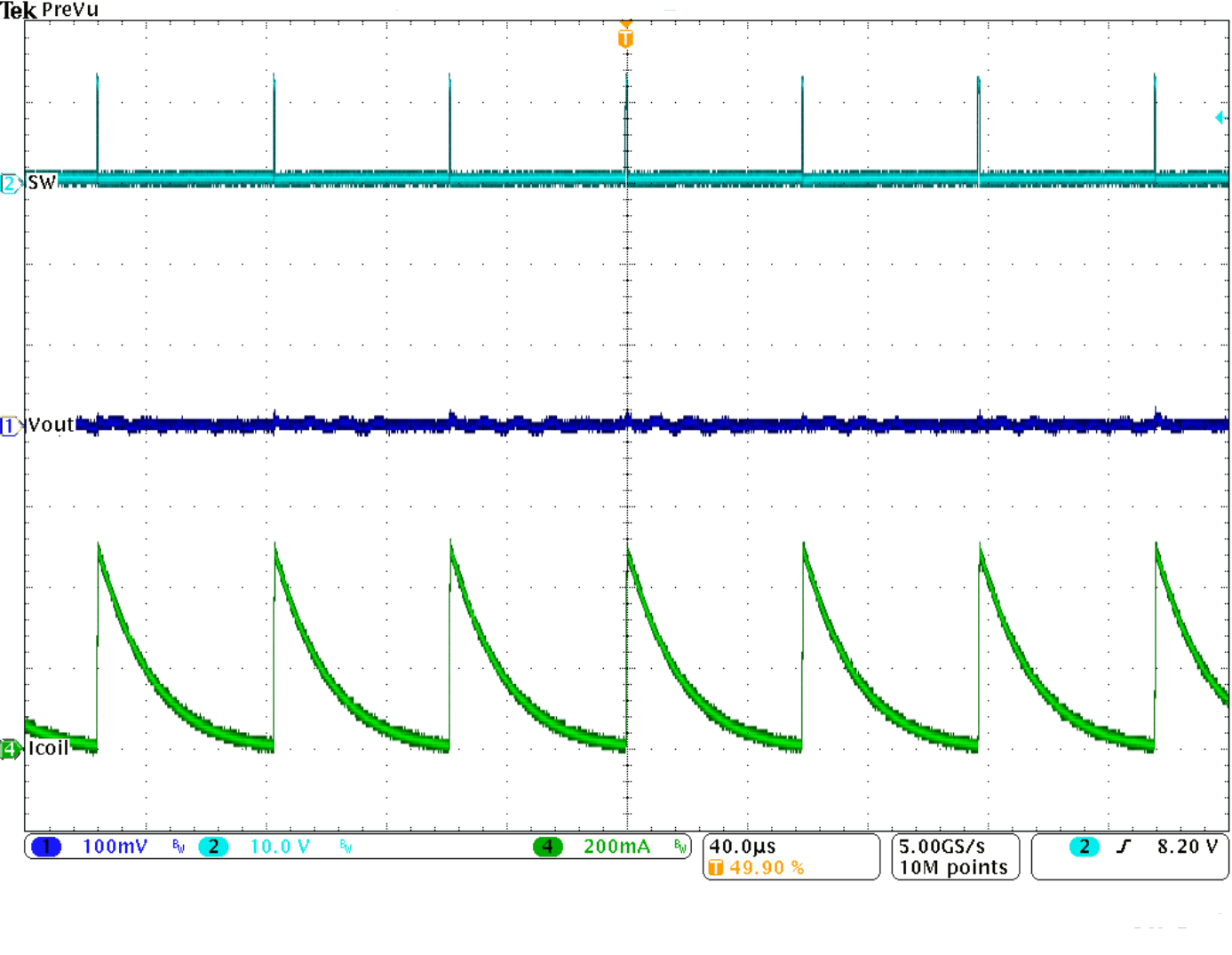Click the 5.00GS/s sample rate readout
The image size is (1232, 955).
coord(942,847)
